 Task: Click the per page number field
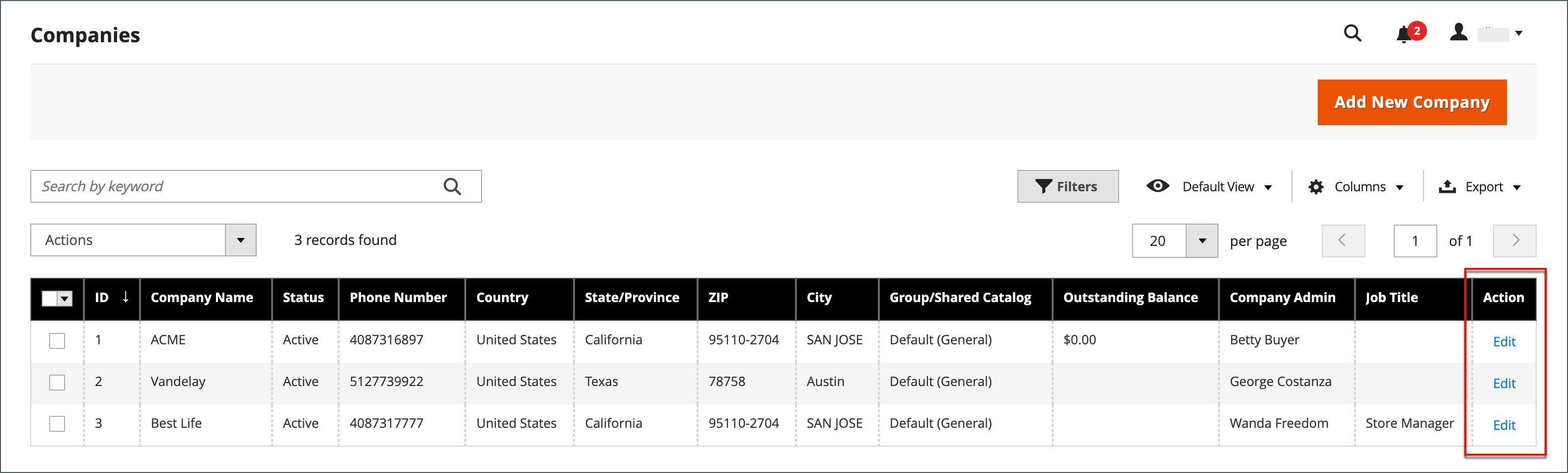coord(1159,241)
